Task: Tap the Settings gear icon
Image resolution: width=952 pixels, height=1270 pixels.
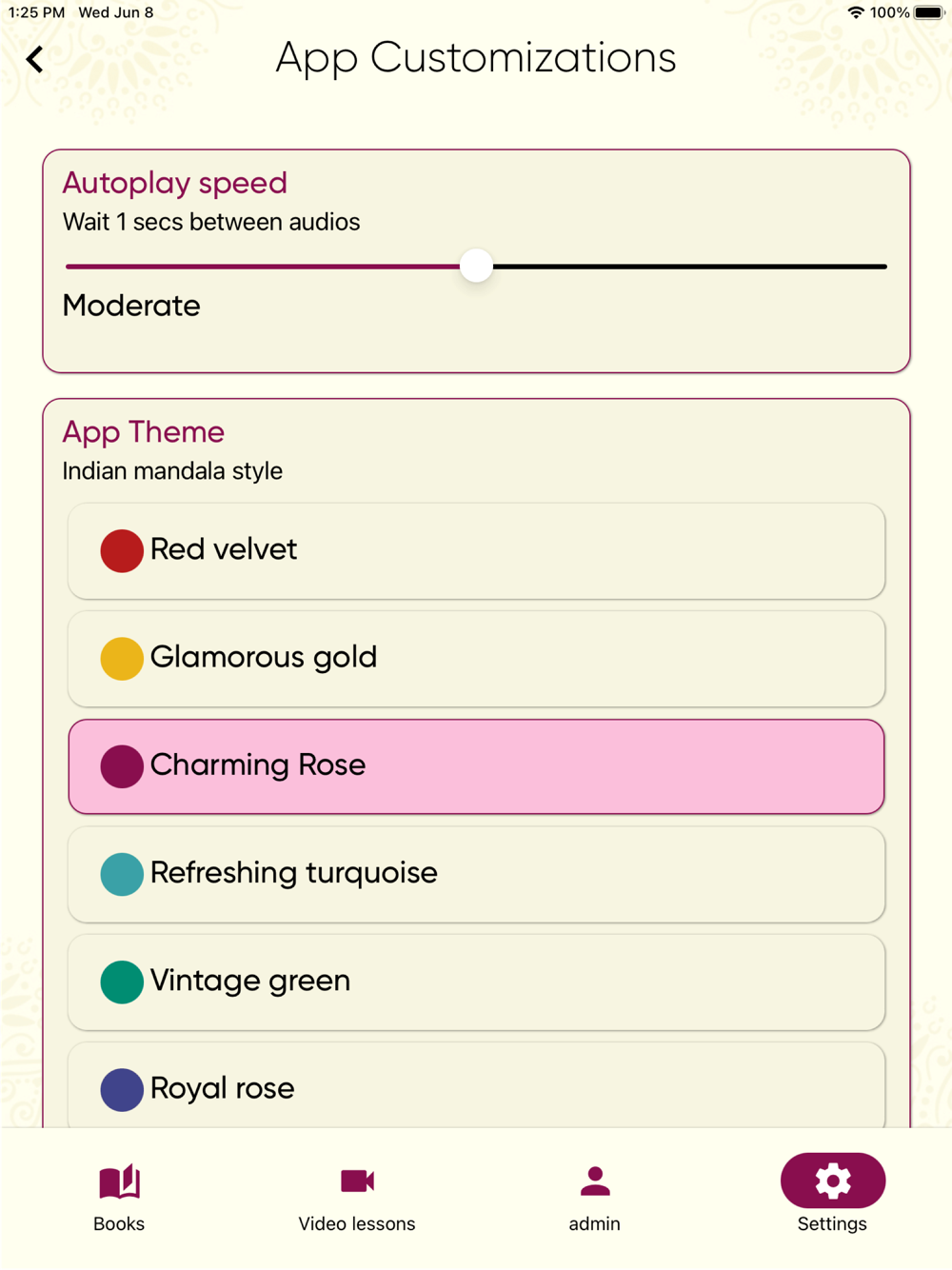Action: click(833, 1181)
